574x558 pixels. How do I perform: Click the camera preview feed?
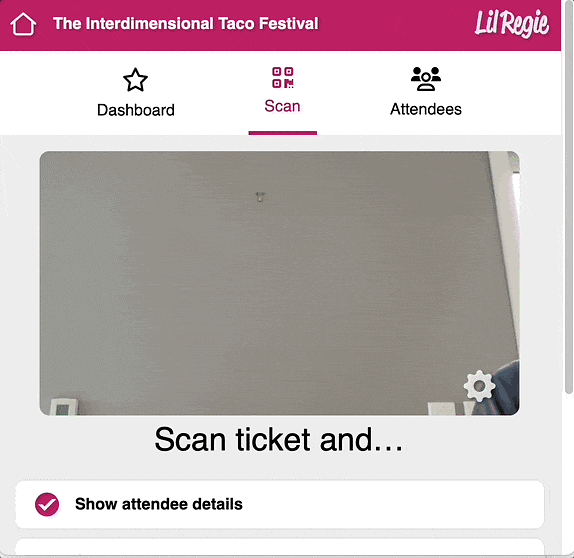pos(279,283)
